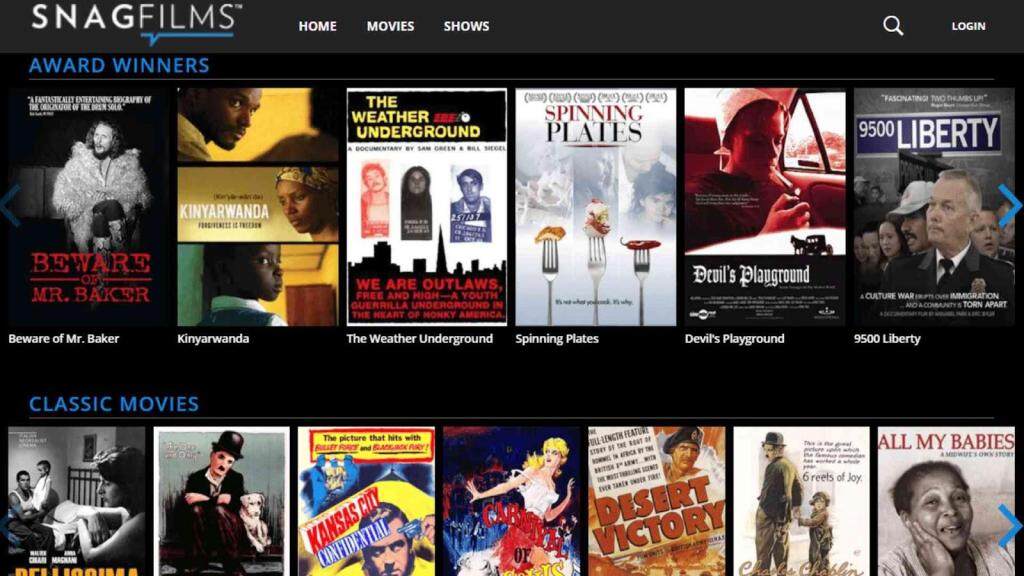The height and width of the screenshot is (576, 1024).
Task: Click the LOGIN link
Action: pos(968,26)
